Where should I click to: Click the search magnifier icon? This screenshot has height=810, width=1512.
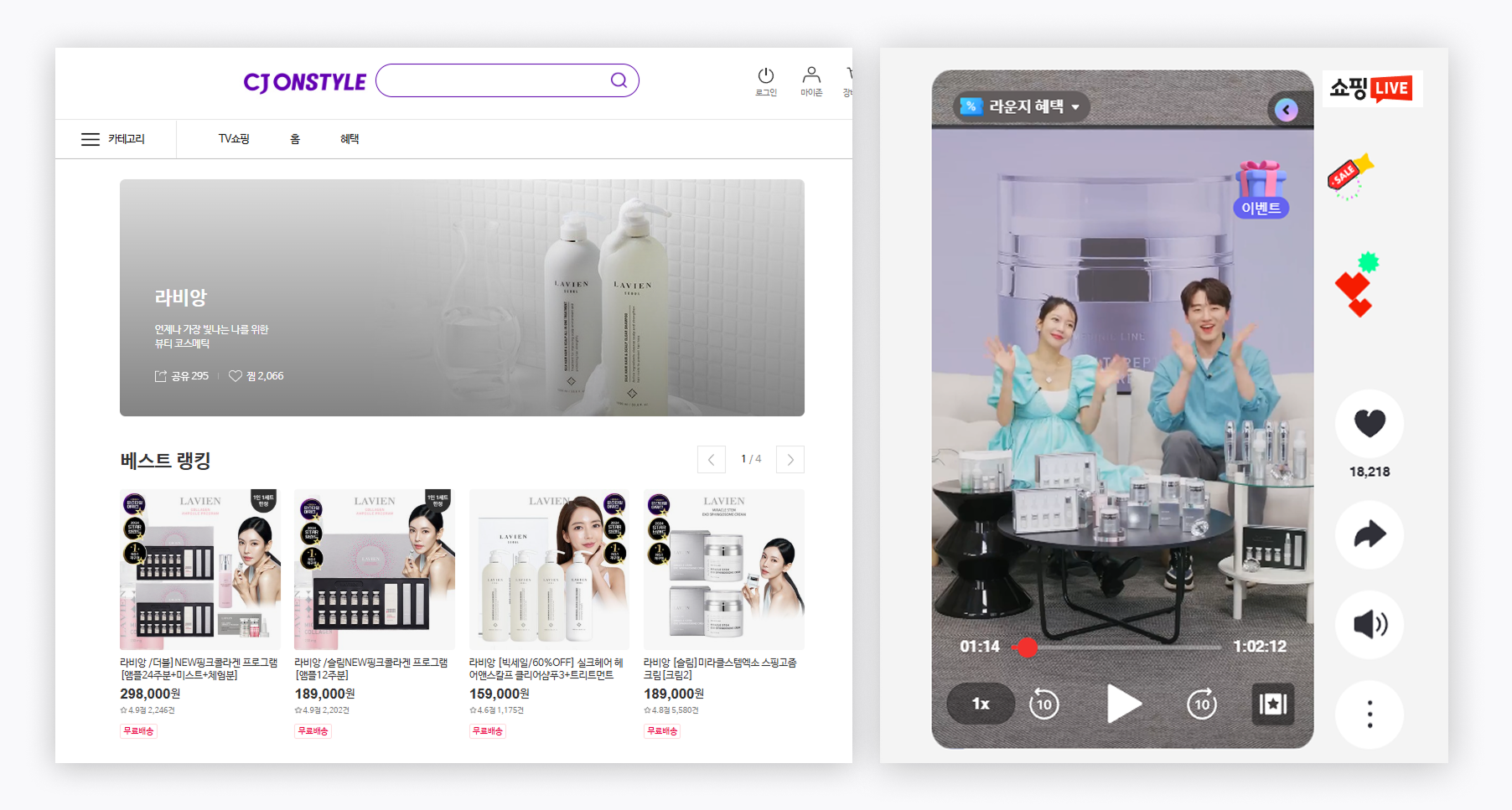tap(619, 80)
